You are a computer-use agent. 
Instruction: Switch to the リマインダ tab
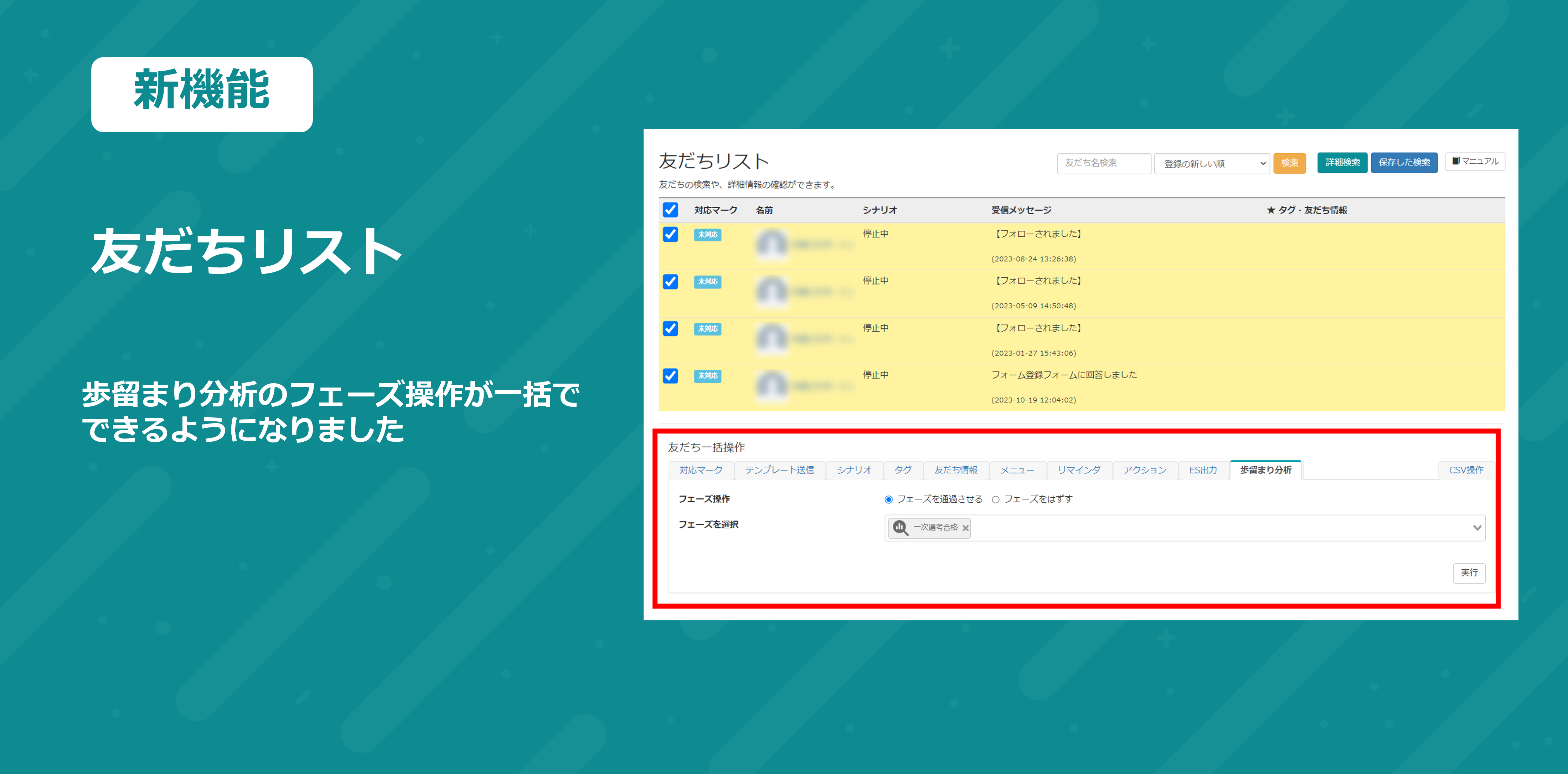coord(1079,470)
